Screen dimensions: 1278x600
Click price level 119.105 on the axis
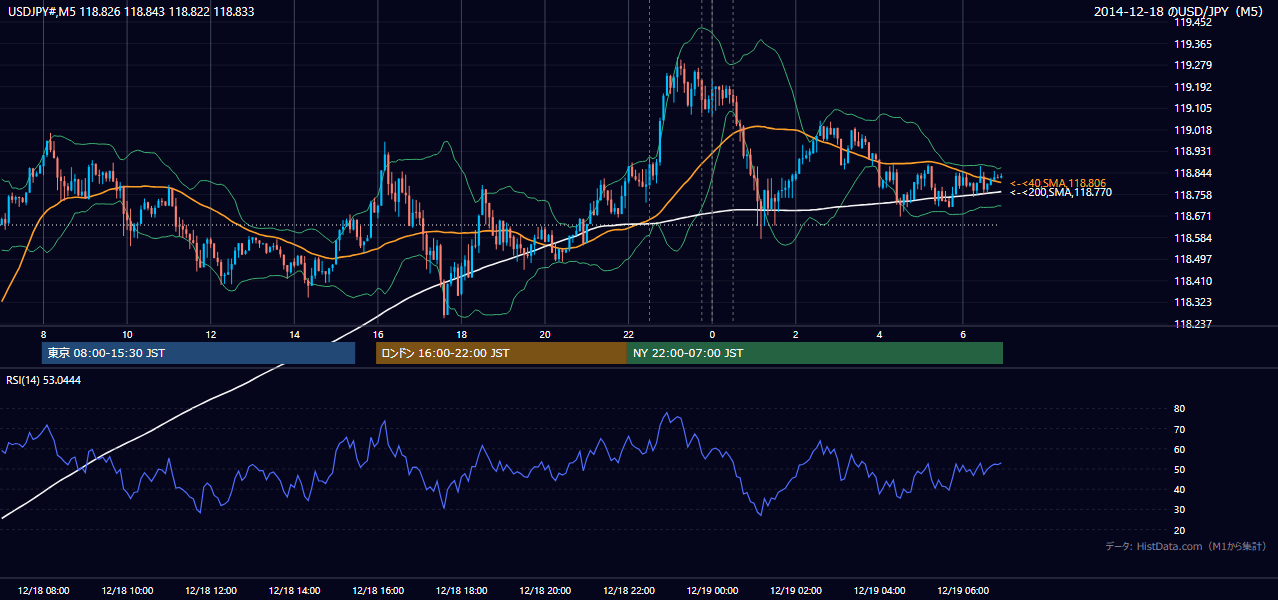coord(1193,108)
